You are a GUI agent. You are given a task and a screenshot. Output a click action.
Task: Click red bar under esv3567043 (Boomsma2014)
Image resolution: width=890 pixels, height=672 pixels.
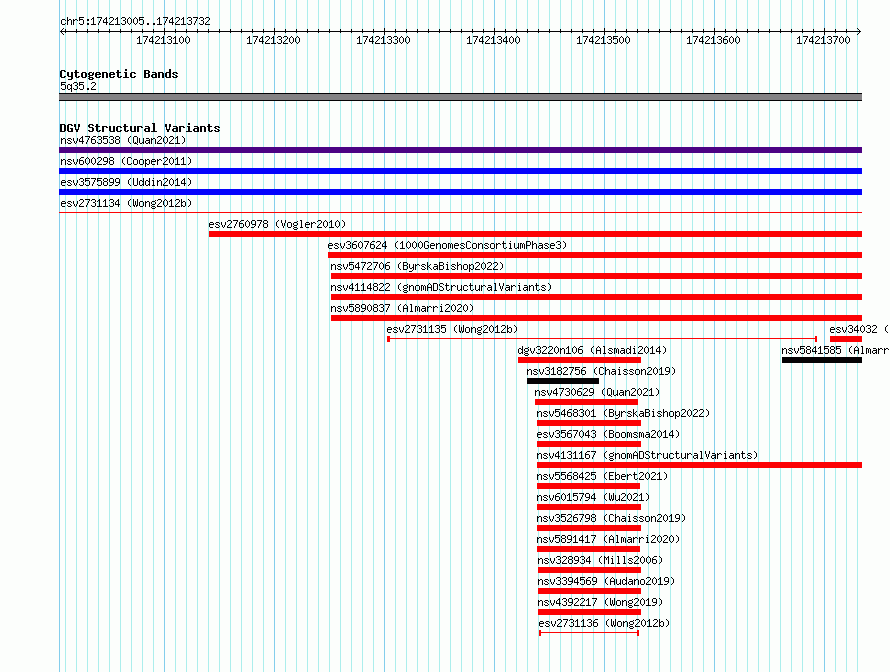pos(589,444)
